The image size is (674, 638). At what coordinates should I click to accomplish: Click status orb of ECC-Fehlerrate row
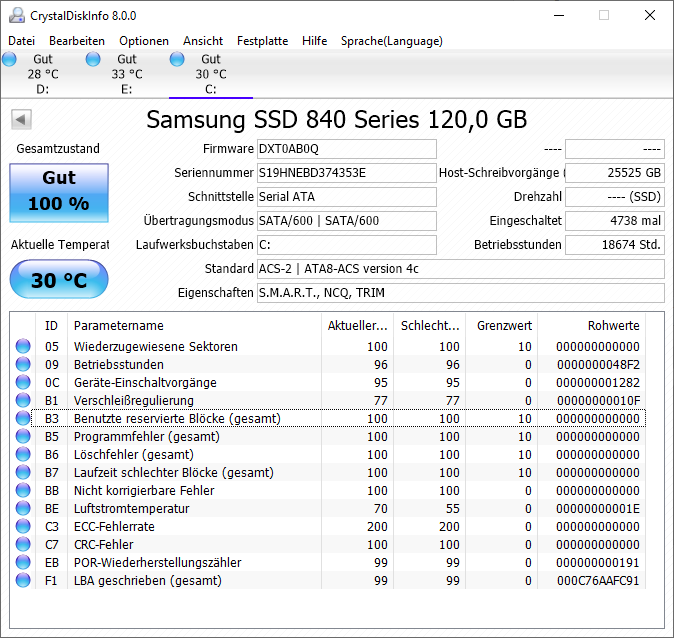[23, 527]
